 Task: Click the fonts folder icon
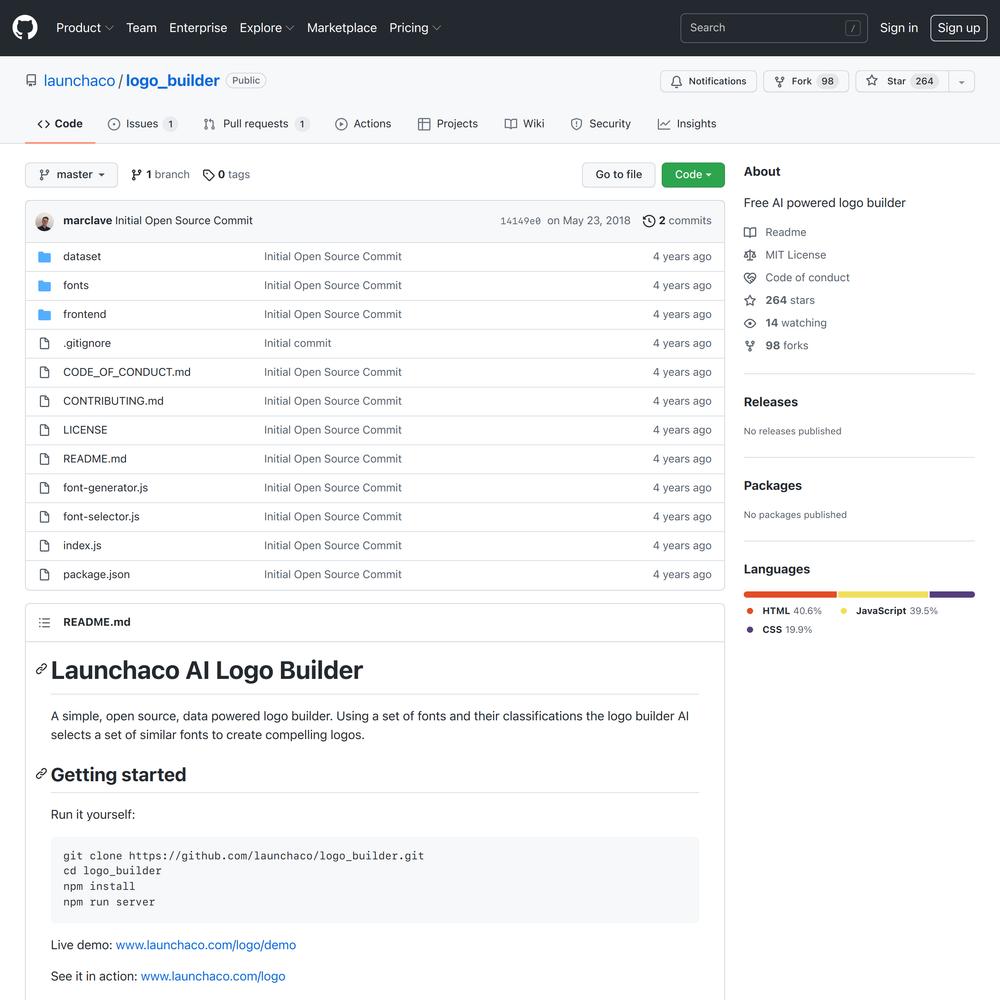[x=44, y=285]
